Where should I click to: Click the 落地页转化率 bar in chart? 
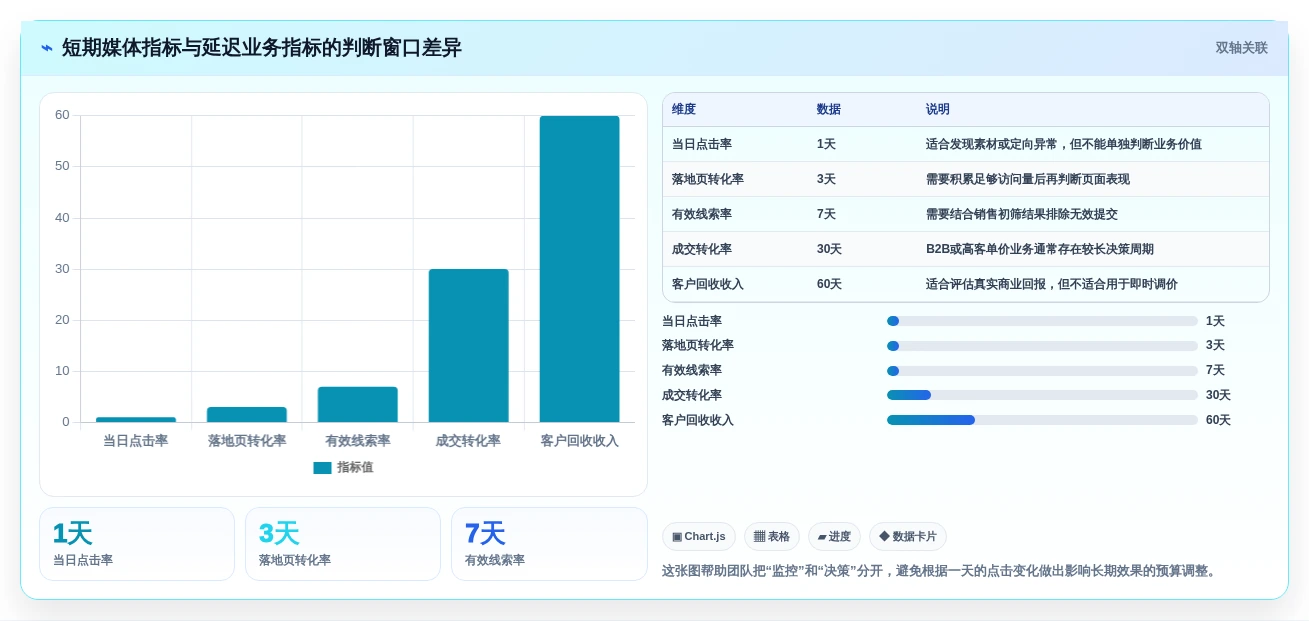247,414
